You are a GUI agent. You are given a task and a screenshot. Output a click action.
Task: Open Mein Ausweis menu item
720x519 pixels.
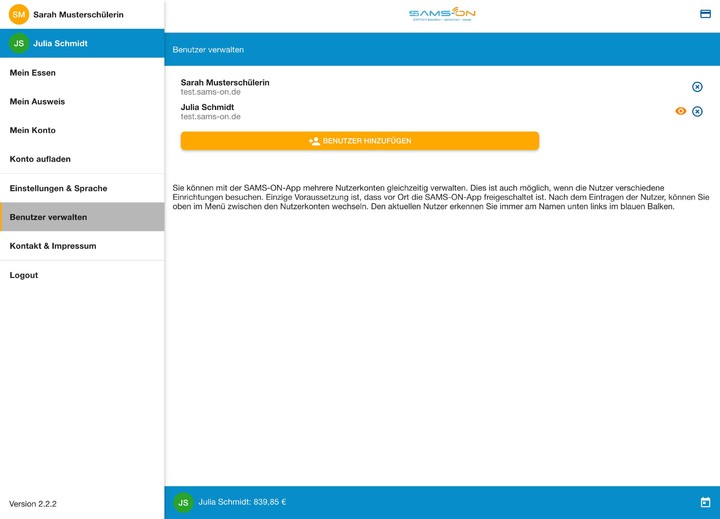pos(37,102)
